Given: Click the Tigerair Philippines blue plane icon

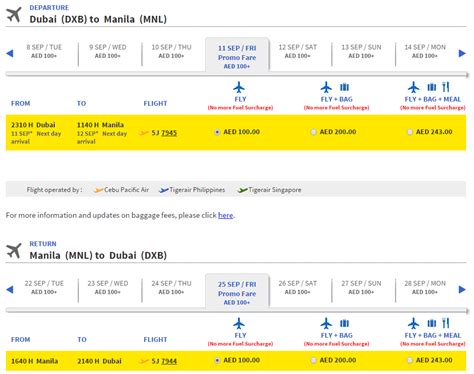Looking at the screenshot, I should [164, 190].
